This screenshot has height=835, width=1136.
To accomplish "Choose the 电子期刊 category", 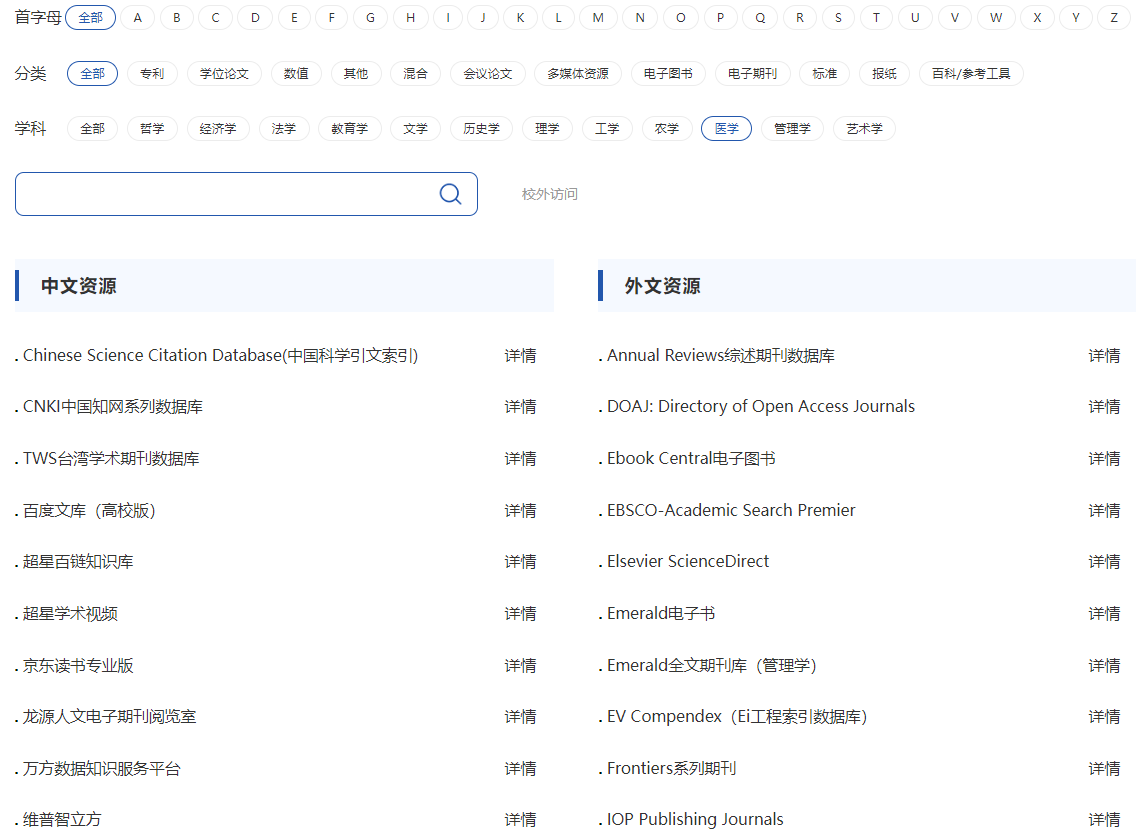I will (x=752, y=73).
